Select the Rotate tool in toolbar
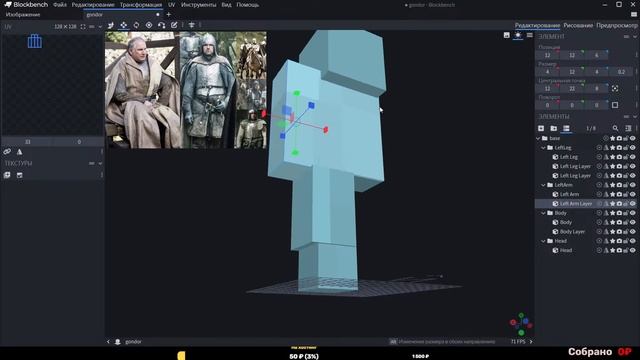 [136, 25]
